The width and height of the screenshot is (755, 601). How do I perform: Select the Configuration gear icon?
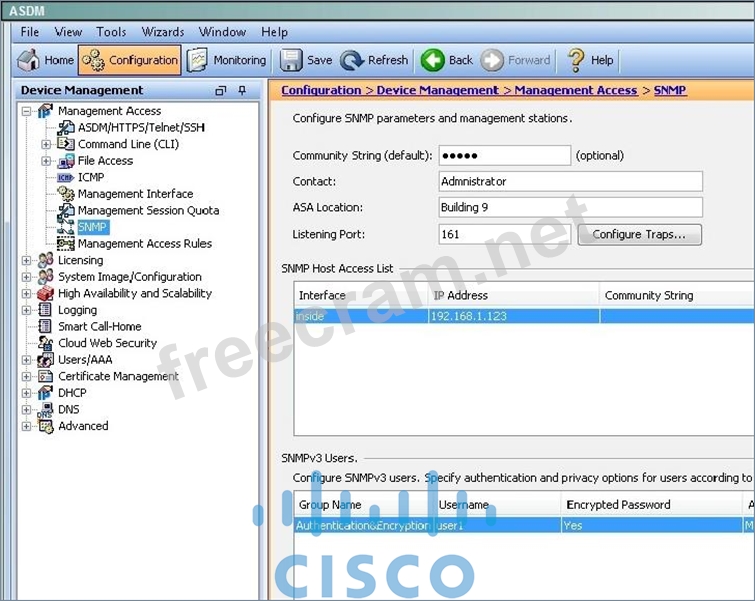coord(93,60)
